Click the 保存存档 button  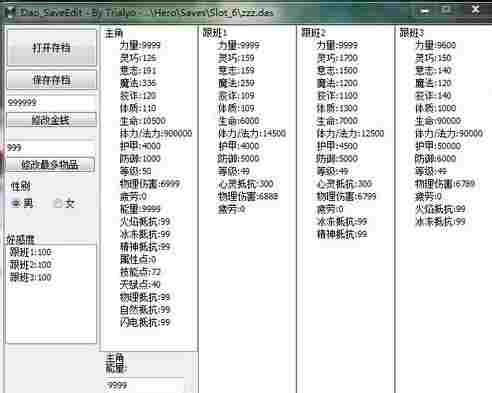tap(52, 80)
